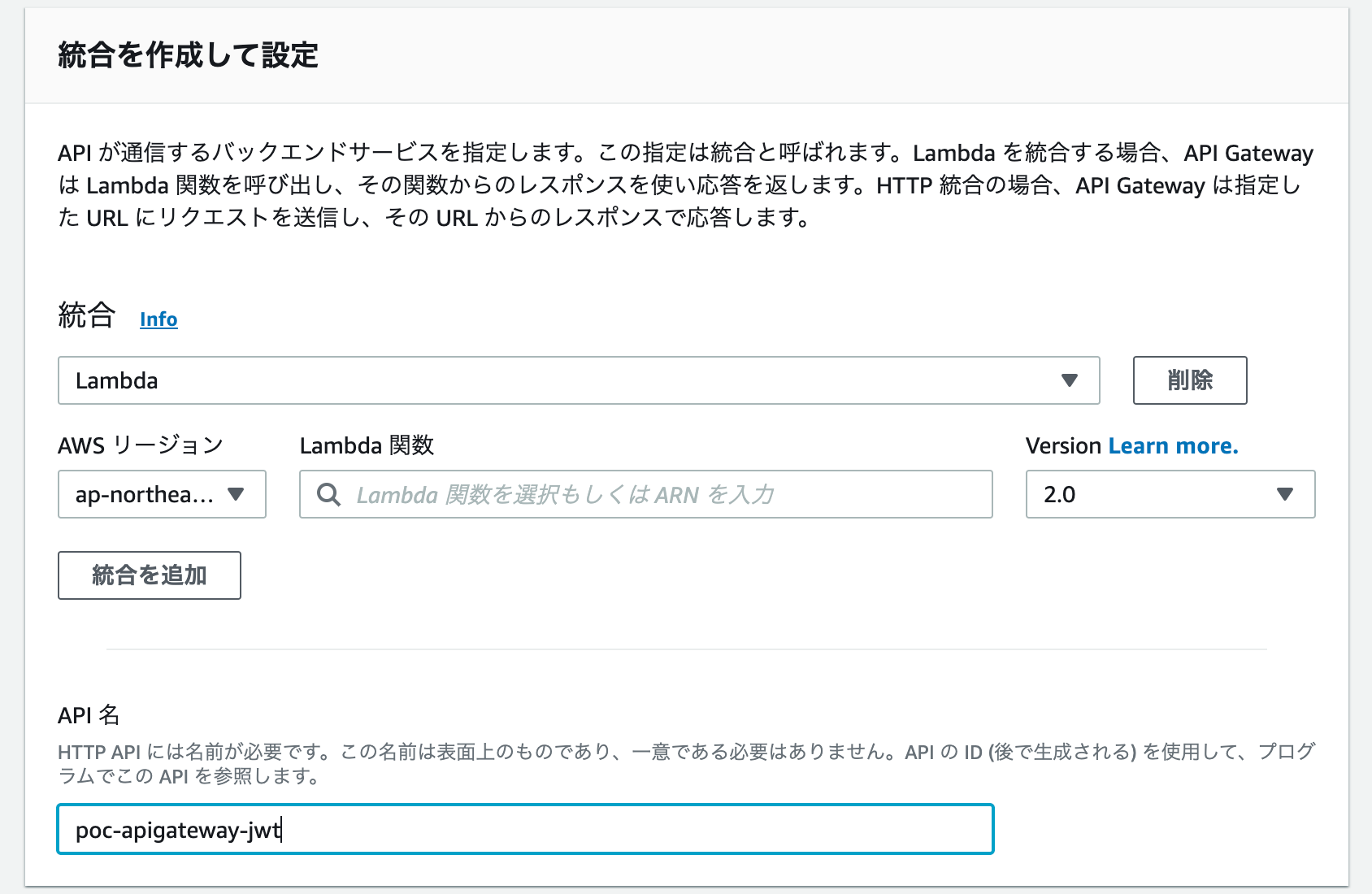The image size is (1372, 894).
Task: Click the Lambda 関数 field label
Action: tap(367, 445)
